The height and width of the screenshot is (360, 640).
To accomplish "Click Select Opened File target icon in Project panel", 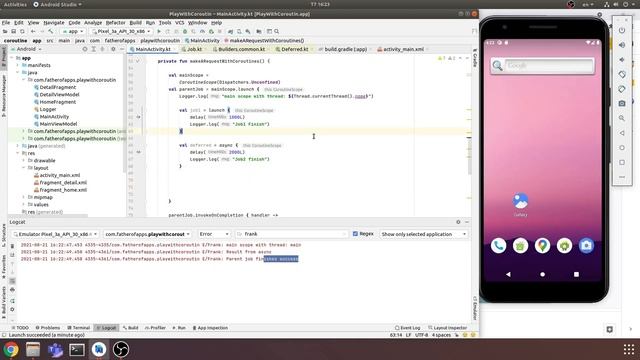I will point(85,49).
